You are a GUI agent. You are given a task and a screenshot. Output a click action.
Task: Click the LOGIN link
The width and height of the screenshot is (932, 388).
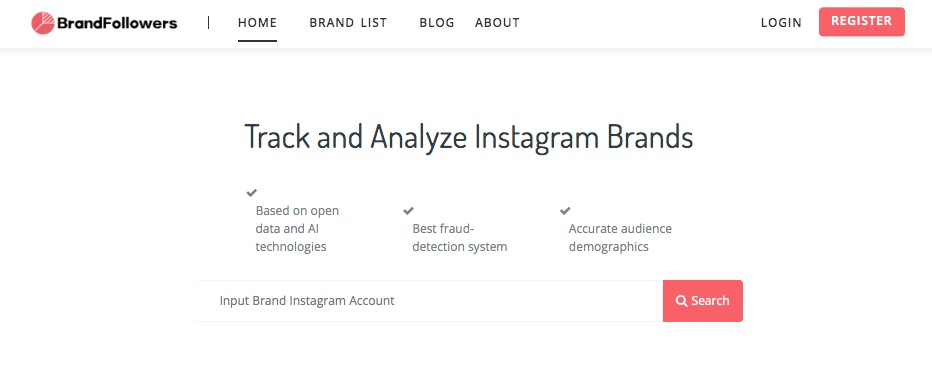781,23
